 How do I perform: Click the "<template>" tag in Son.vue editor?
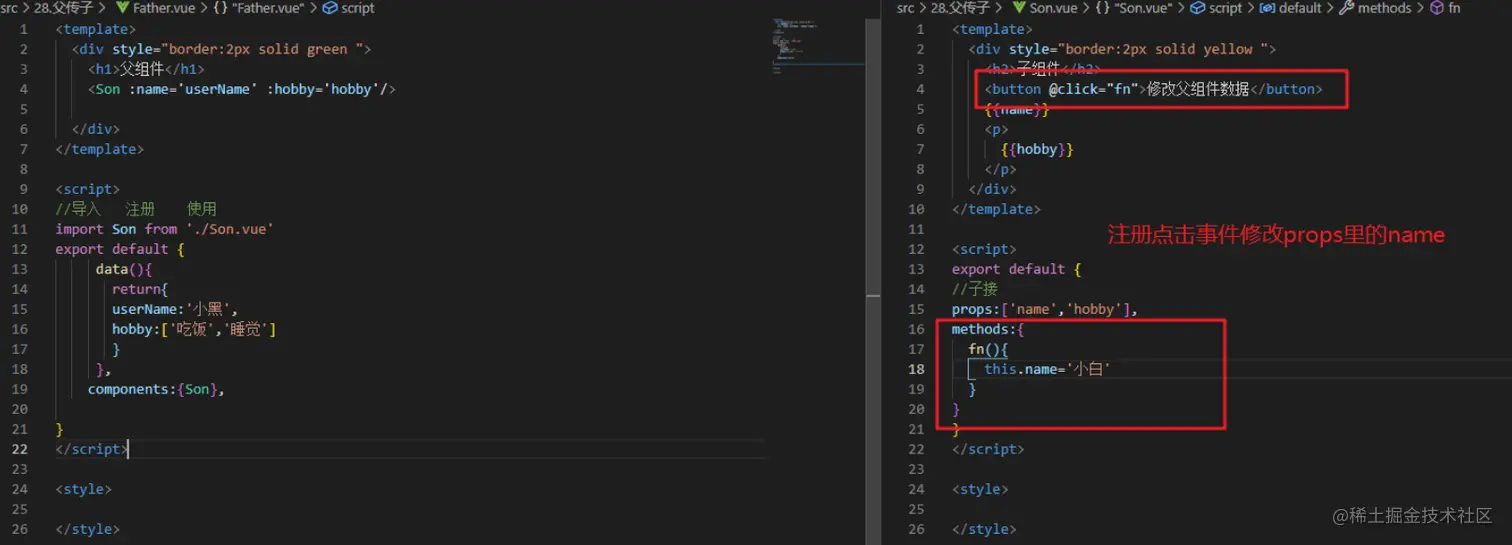pyautogui.click(x=992, y=29)
